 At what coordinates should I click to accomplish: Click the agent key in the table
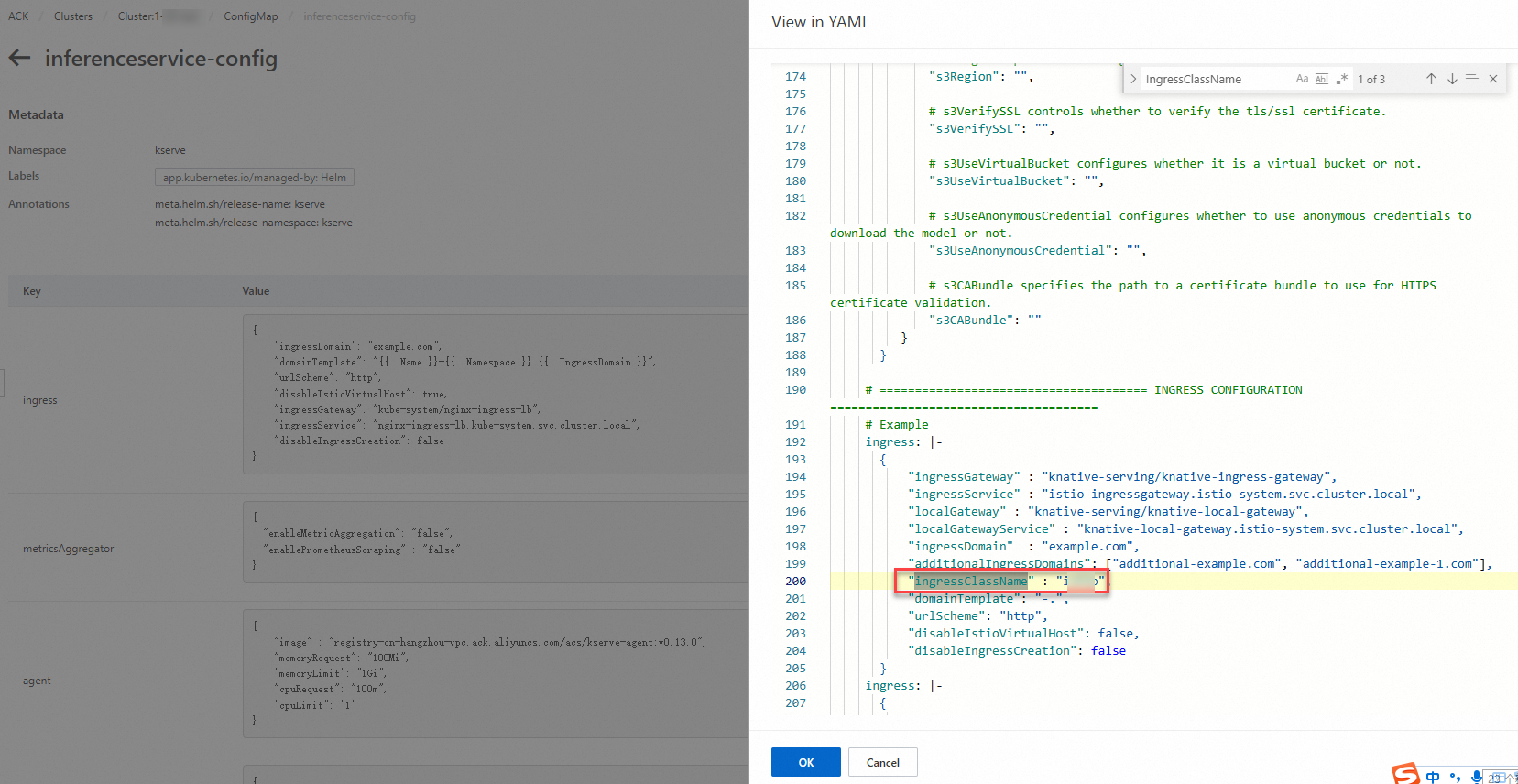pos(37,681)
